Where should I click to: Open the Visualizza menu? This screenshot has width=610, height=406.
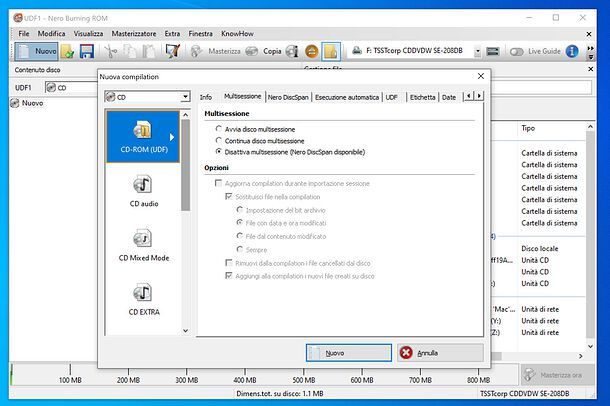pos(88,34)
